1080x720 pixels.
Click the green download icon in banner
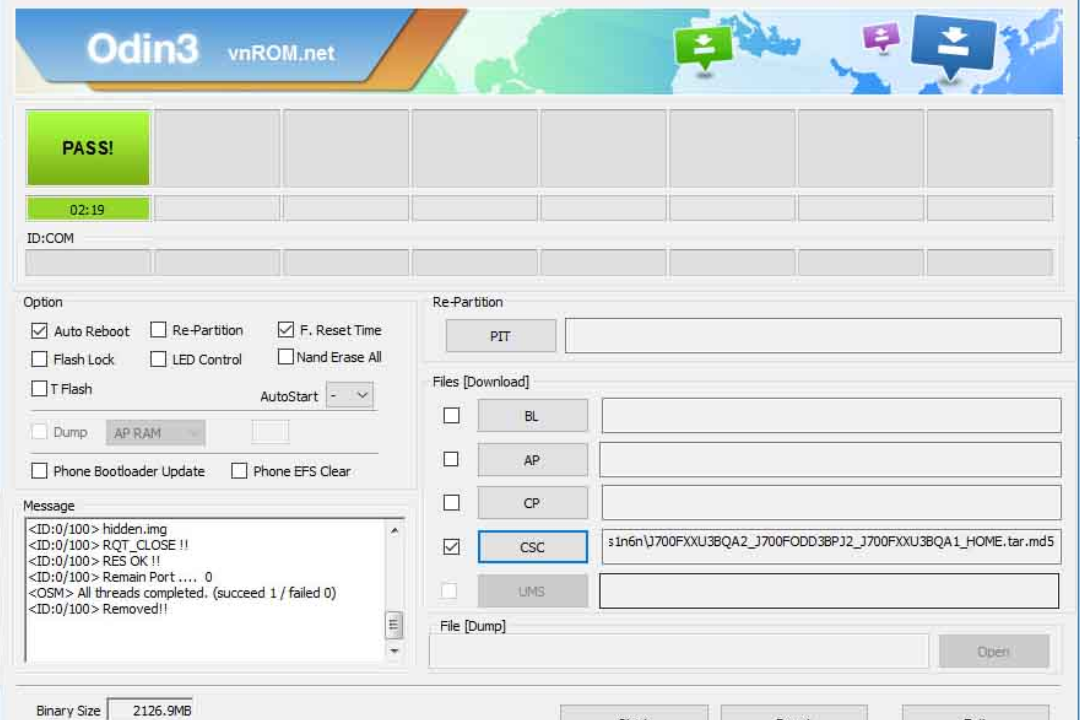click(x=703, y=48)
